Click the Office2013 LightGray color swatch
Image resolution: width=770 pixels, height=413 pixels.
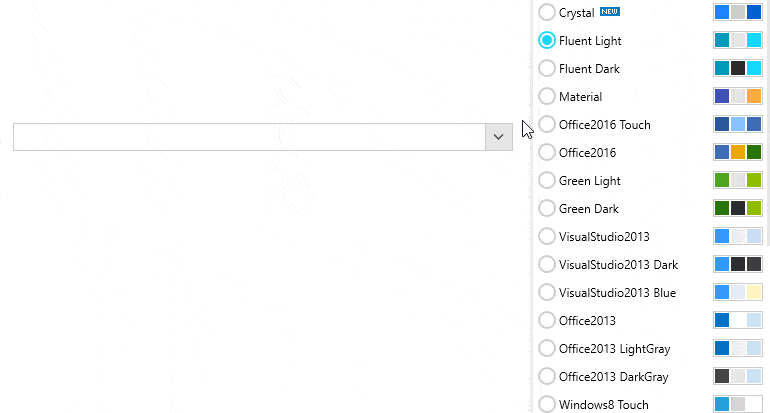(x=738, y=348)
